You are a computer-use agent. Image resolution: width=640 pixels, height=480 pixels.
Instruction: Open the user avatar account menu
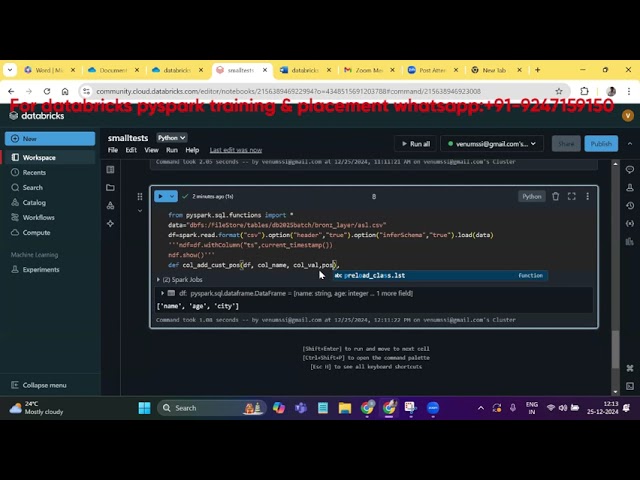pos(628,116)
